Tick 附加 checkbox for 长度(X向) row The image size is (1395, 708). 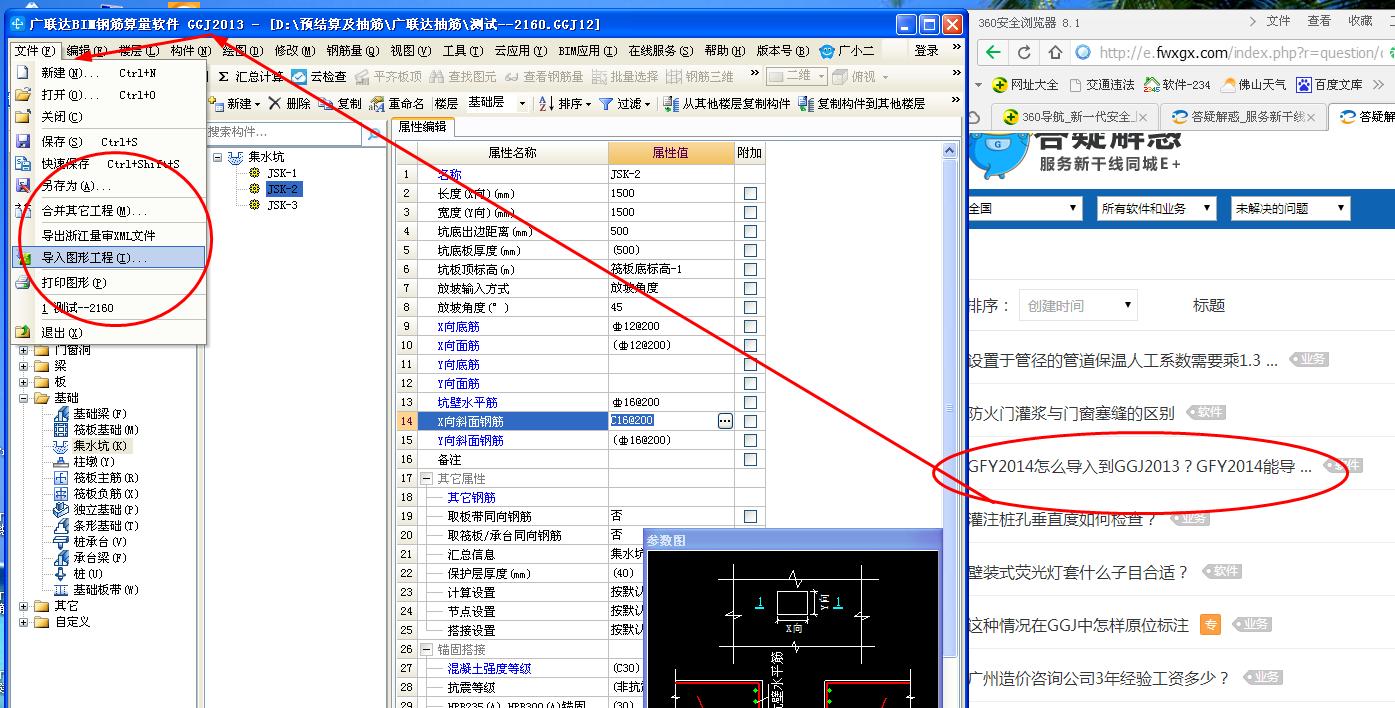[750, 193]
